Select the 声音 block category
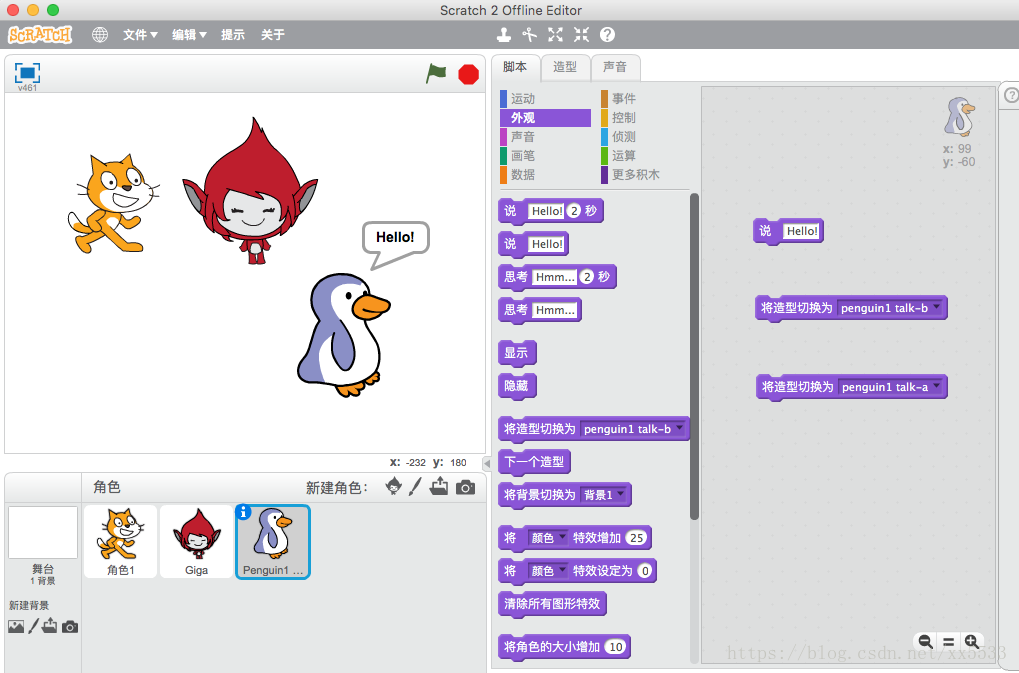1019x673 pixels. [545, 136]
